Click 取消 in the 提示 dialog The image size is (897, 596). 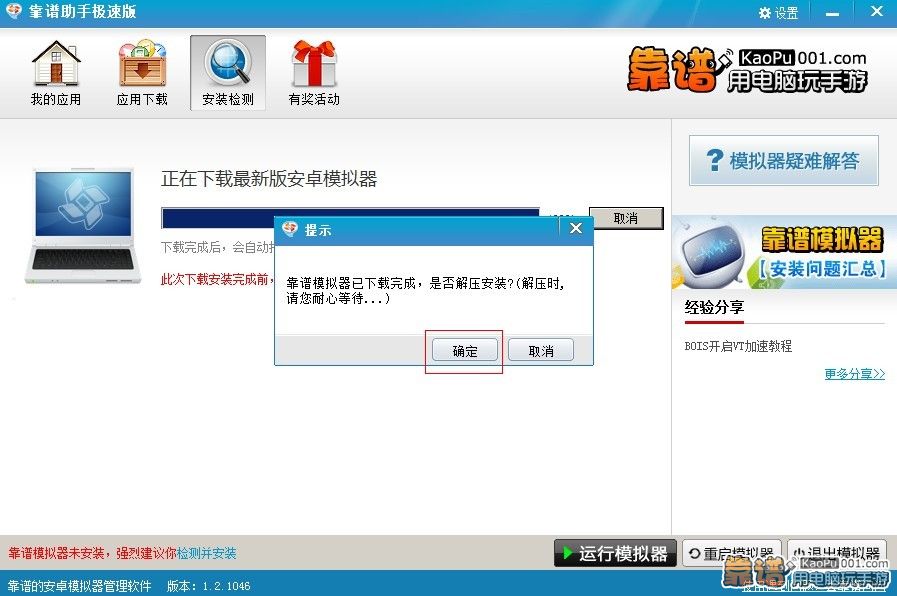(541, 351)
